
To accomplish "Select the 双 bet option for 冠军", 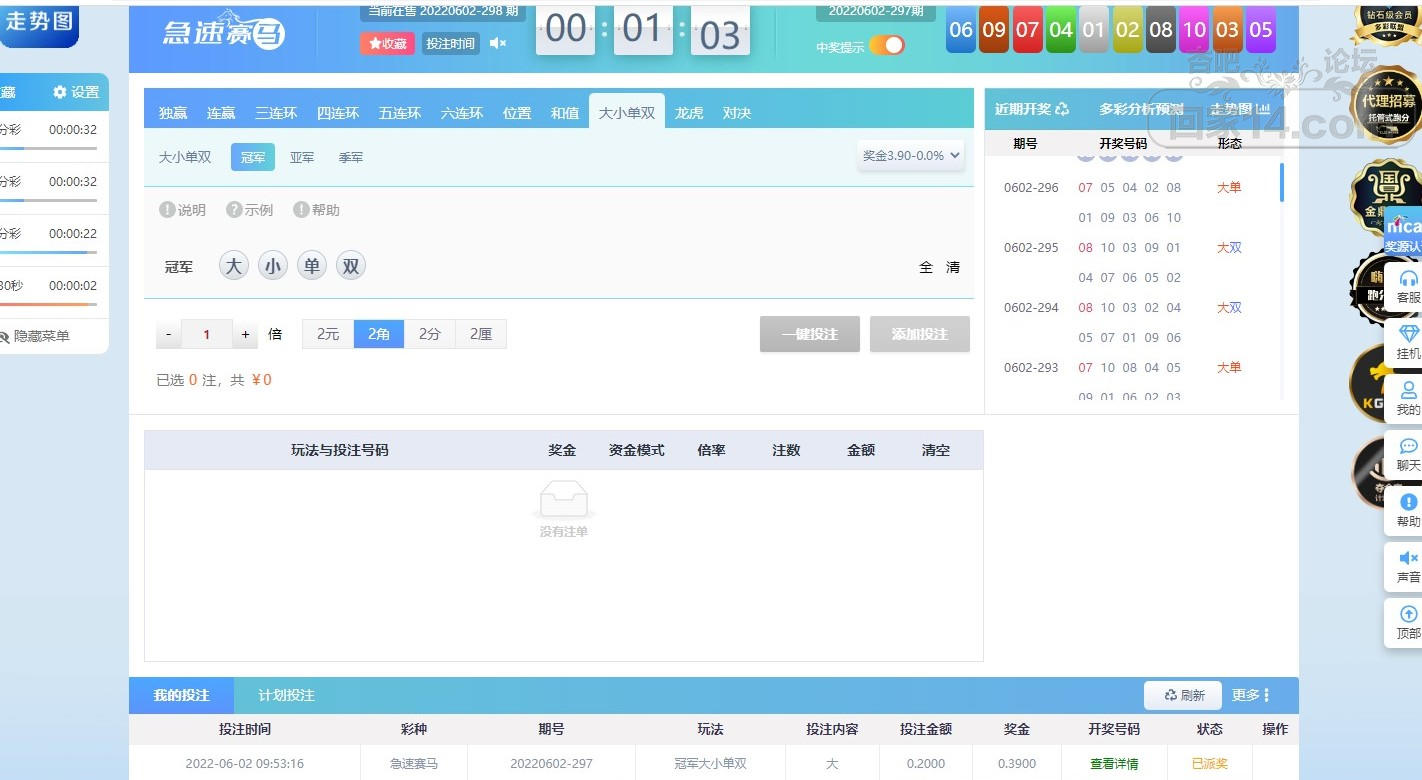I will tap(350, 266).
